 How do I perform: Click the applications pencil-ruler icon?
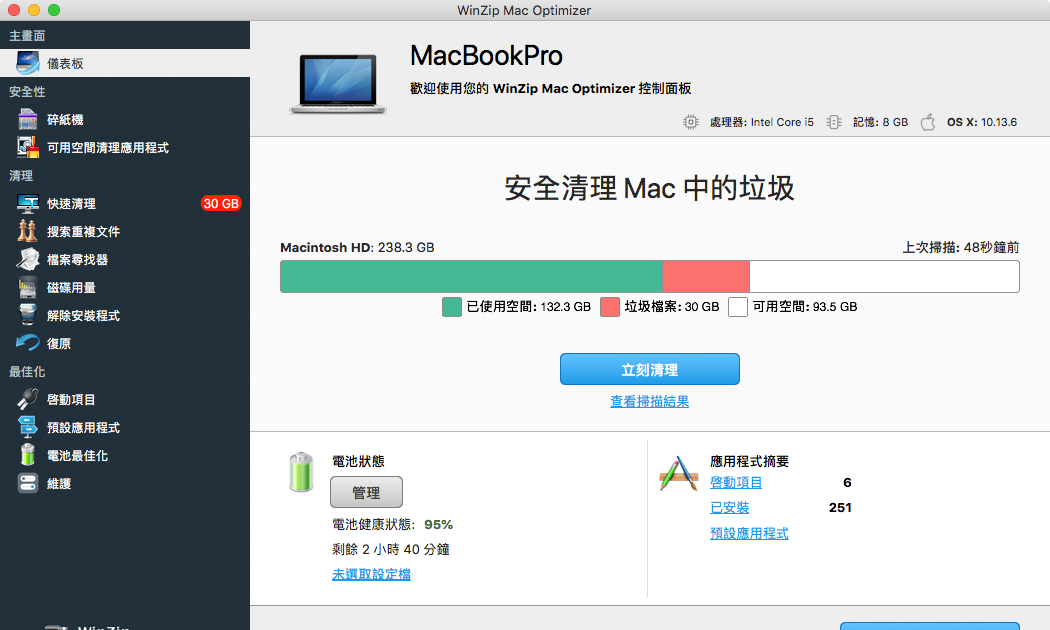(x=679, y=473)
